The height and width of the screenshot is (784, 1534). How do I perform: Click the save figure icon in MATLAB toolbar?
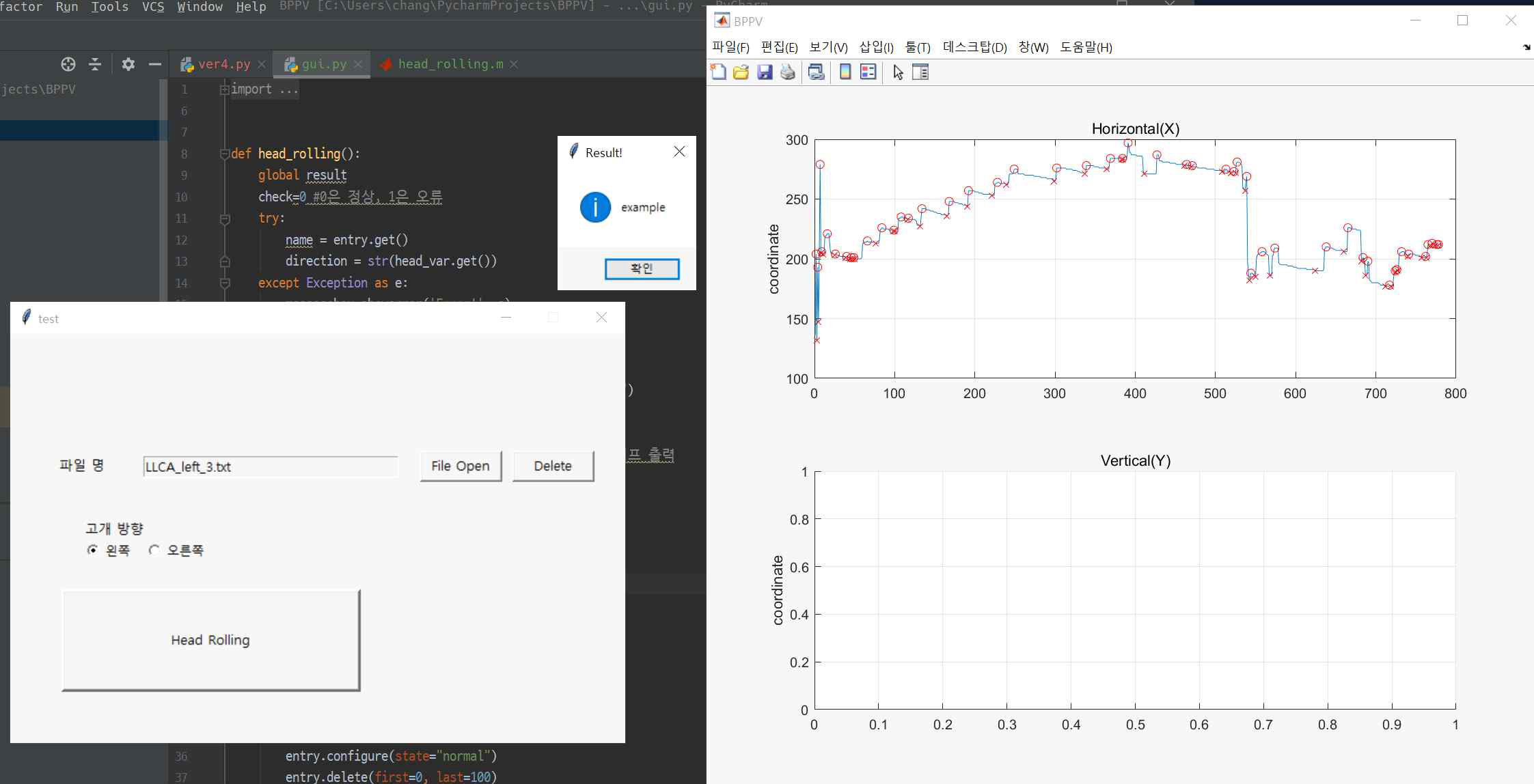pos(764,72)
